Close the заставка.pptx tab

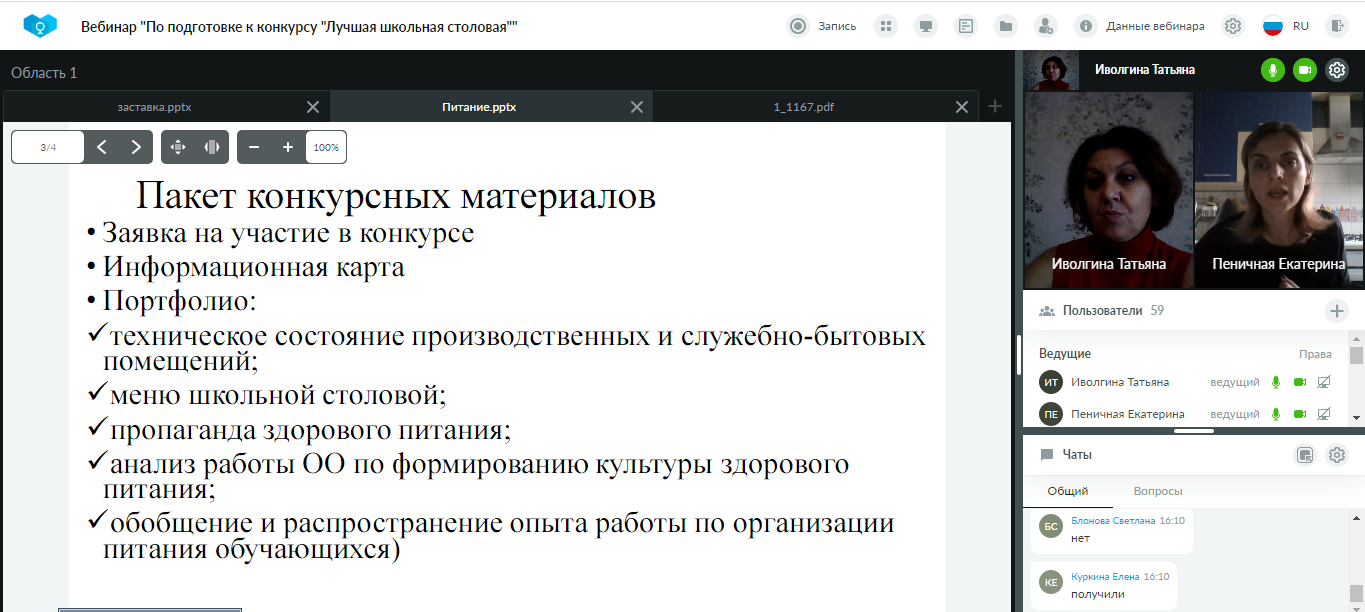313,107
